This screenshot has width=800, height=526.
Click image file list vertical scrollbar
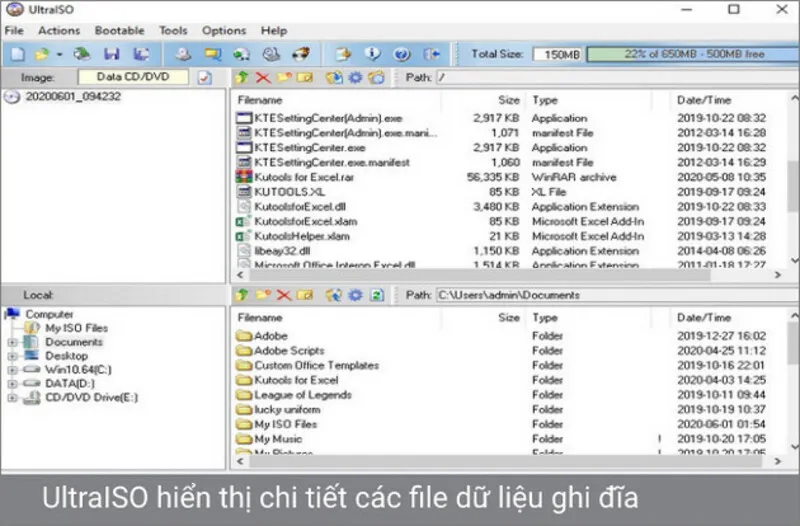point(794,186)
